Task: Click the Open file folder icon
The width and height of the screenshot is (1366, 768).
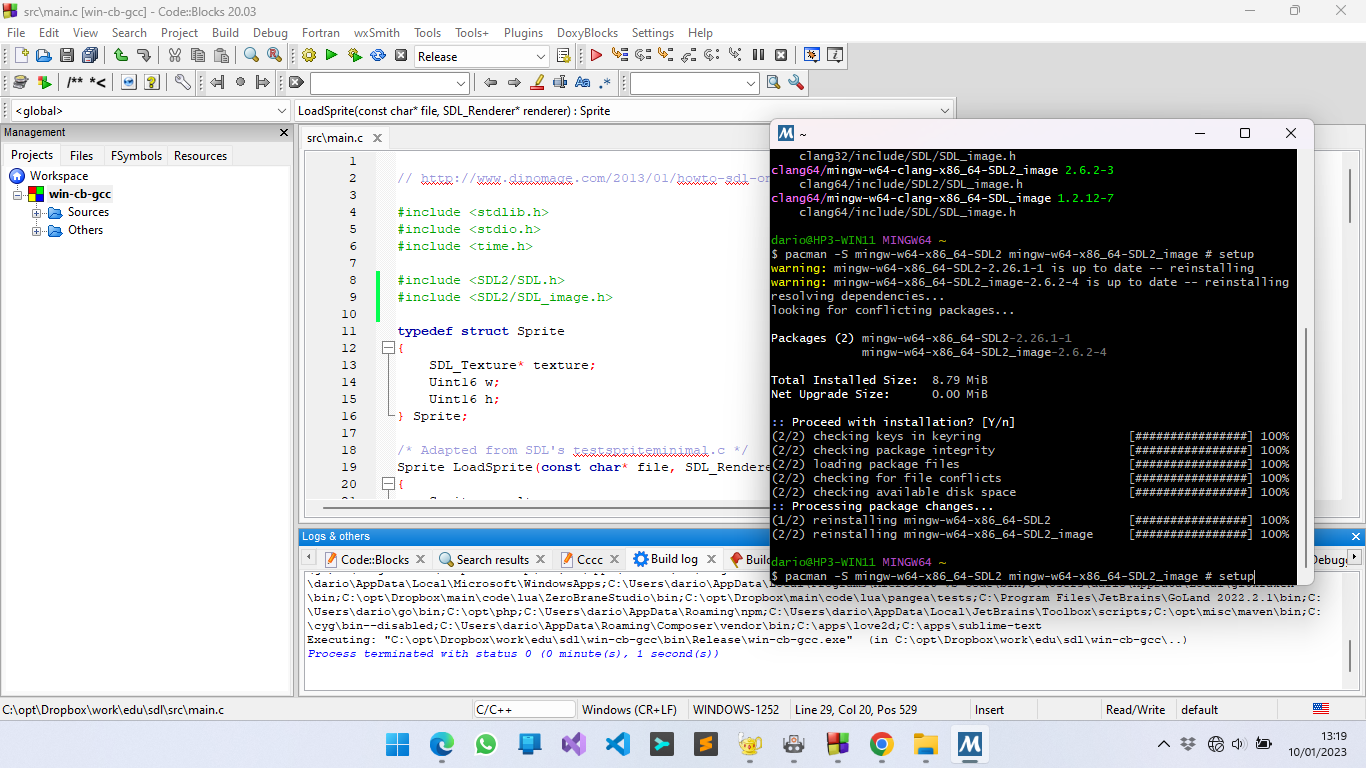Action: coord(43,56)
